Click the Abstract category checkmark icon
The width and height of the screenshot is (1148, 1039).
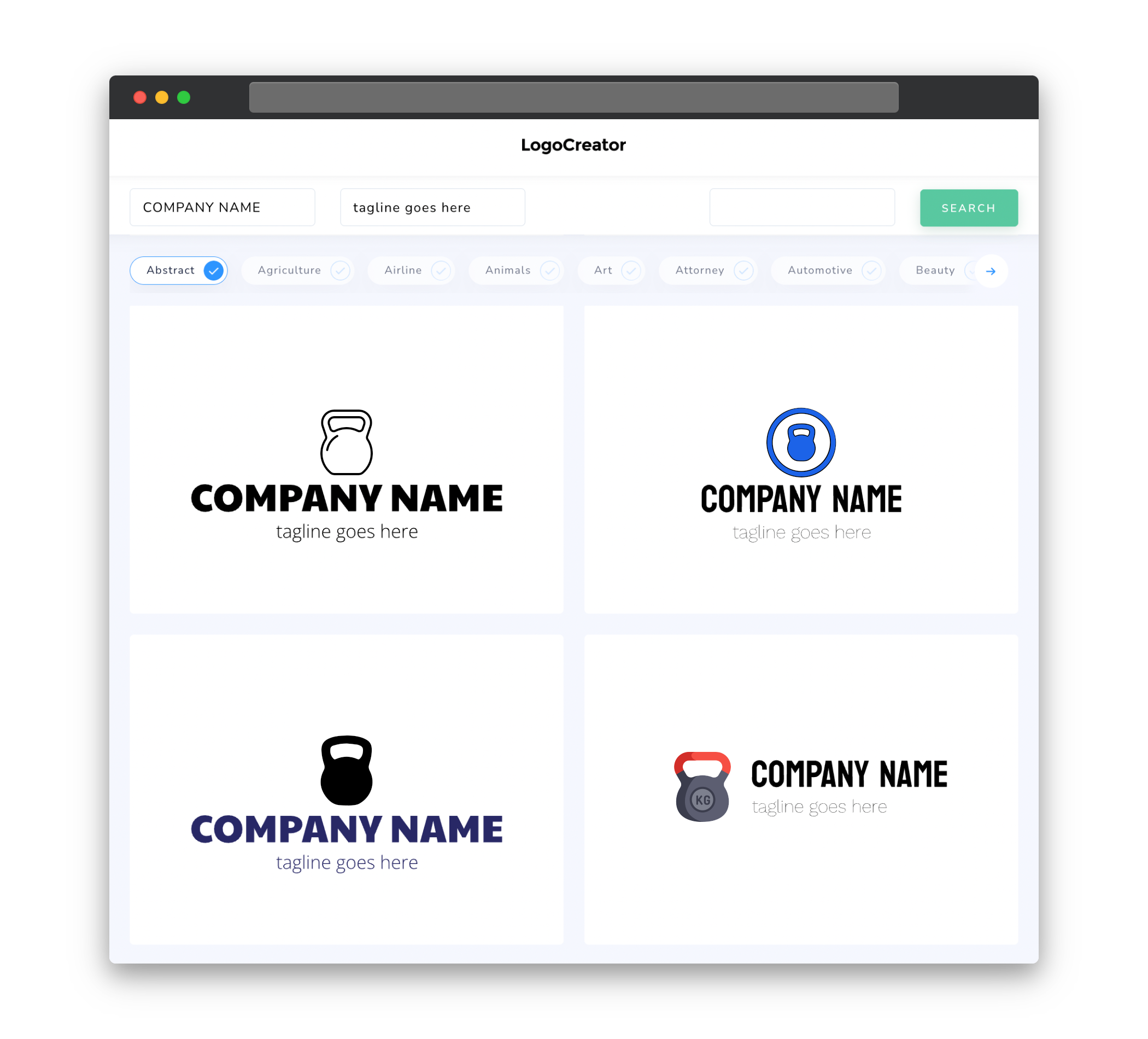coord(213,270)
